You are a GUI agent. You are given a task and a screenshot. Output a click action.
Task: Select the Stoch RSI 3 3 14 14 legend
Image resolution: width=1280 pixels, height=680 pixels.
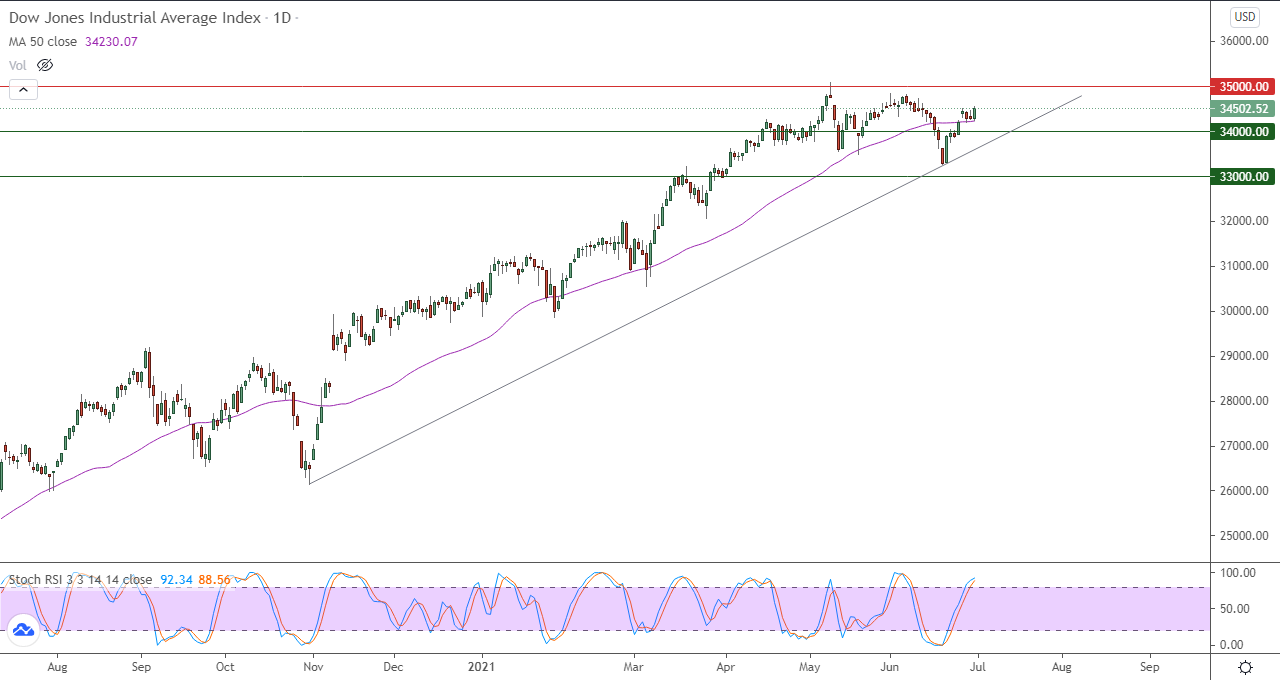tap(80, 579)
